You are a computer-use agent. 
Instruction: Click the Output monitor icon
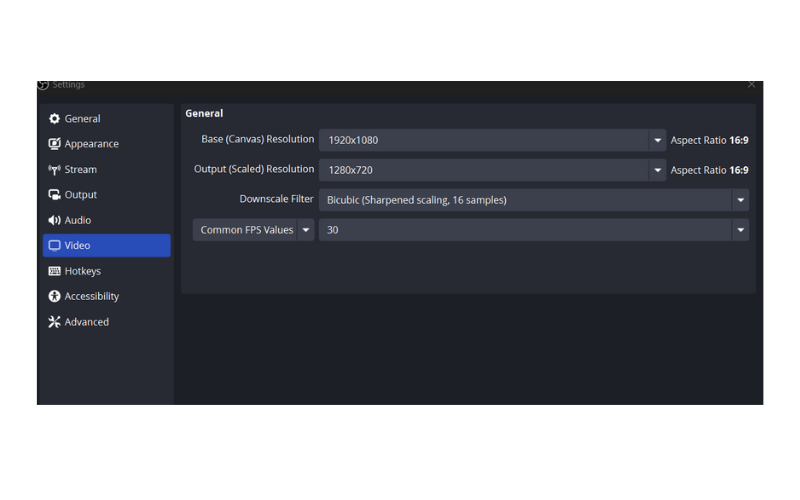click(x=54, y=195)
